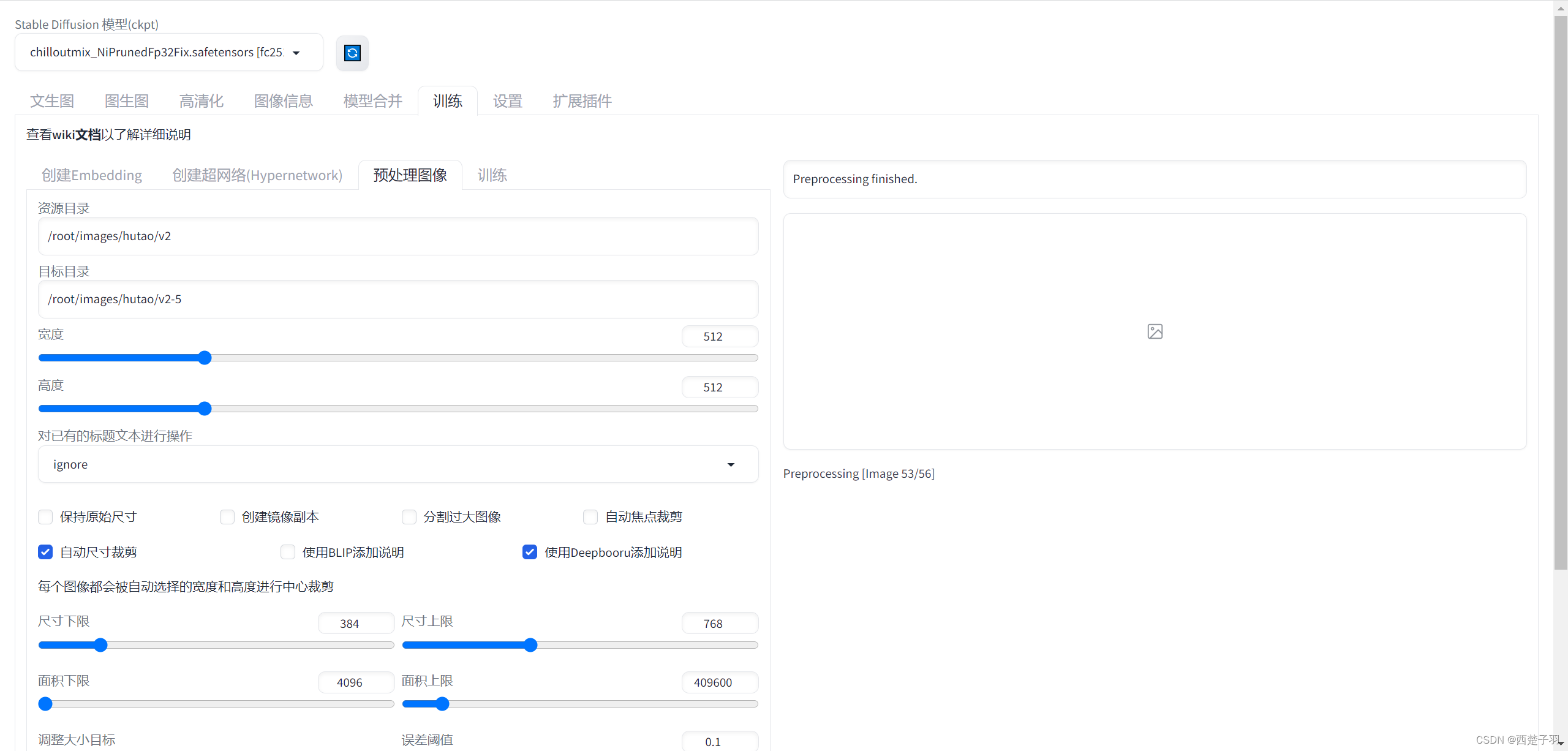The width and height of the screenshot is (1568, 751).
Task: Click the 面积上限 slider handle
Action: coord(442,704)
